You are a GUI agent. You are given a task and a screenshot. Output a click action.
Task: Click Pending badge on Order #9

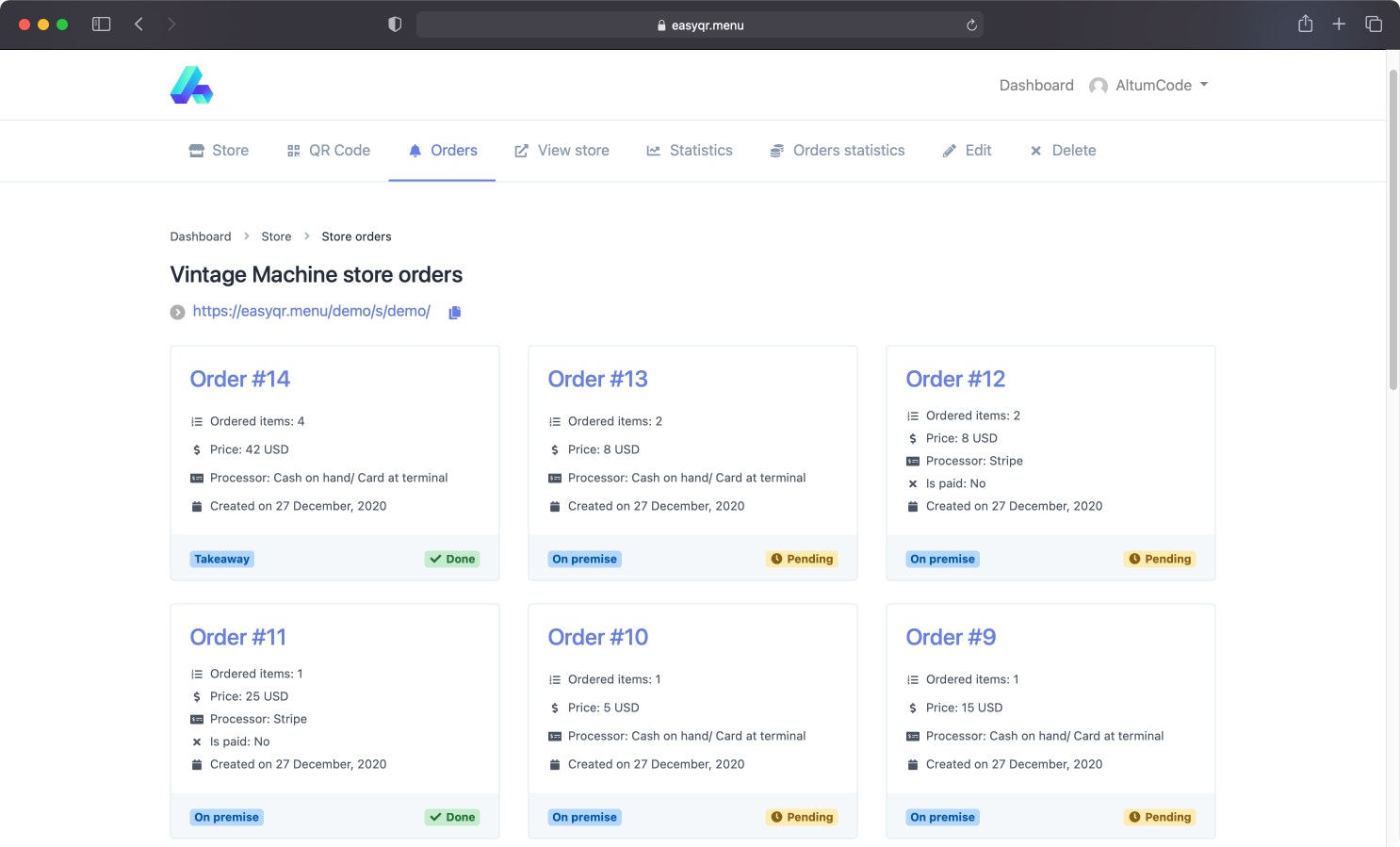(1160, 817)
